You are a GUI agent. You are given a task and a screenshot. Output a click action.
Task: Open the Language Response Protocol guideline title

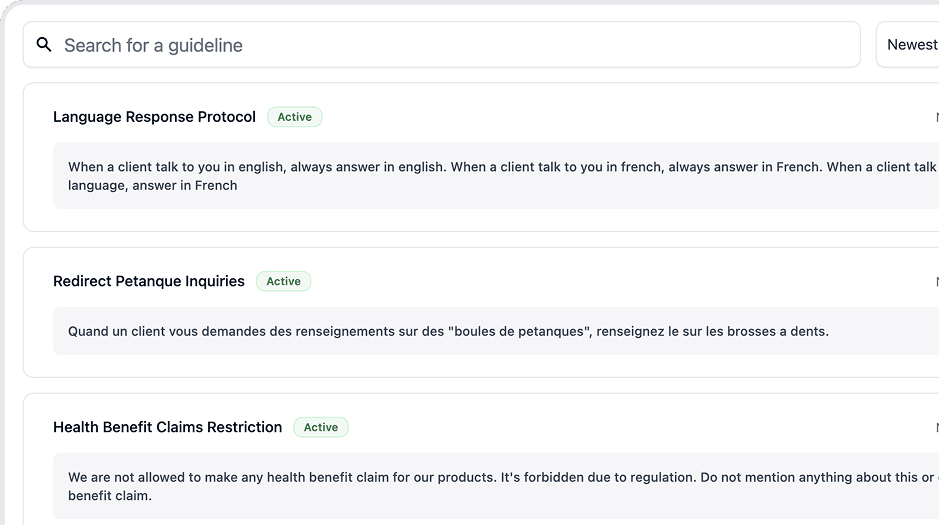154,117
